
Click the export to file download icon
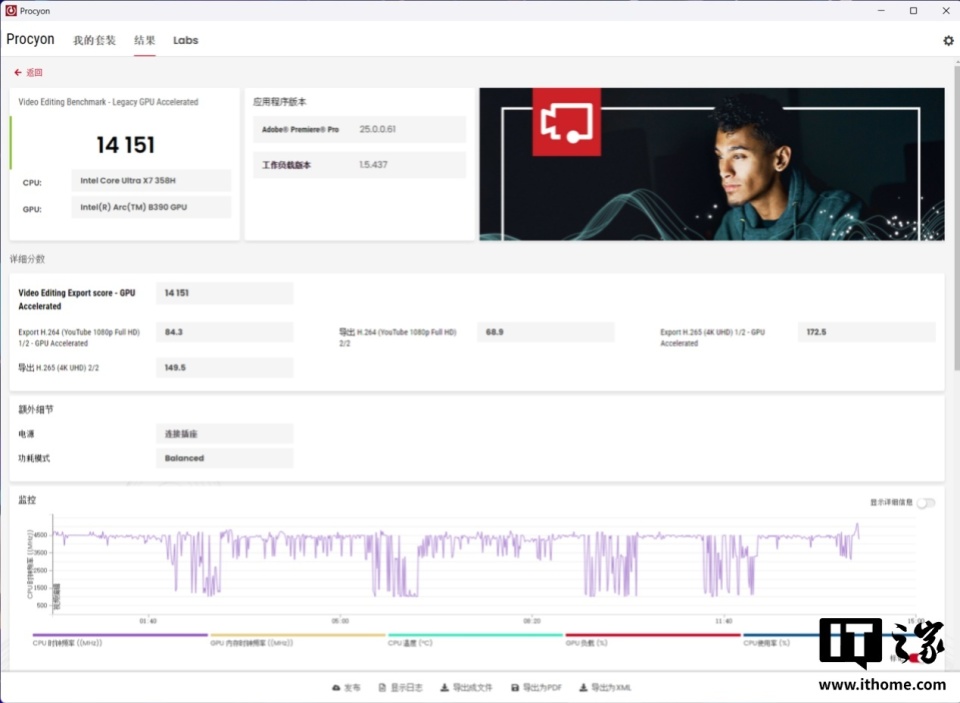tap(444, 688)
